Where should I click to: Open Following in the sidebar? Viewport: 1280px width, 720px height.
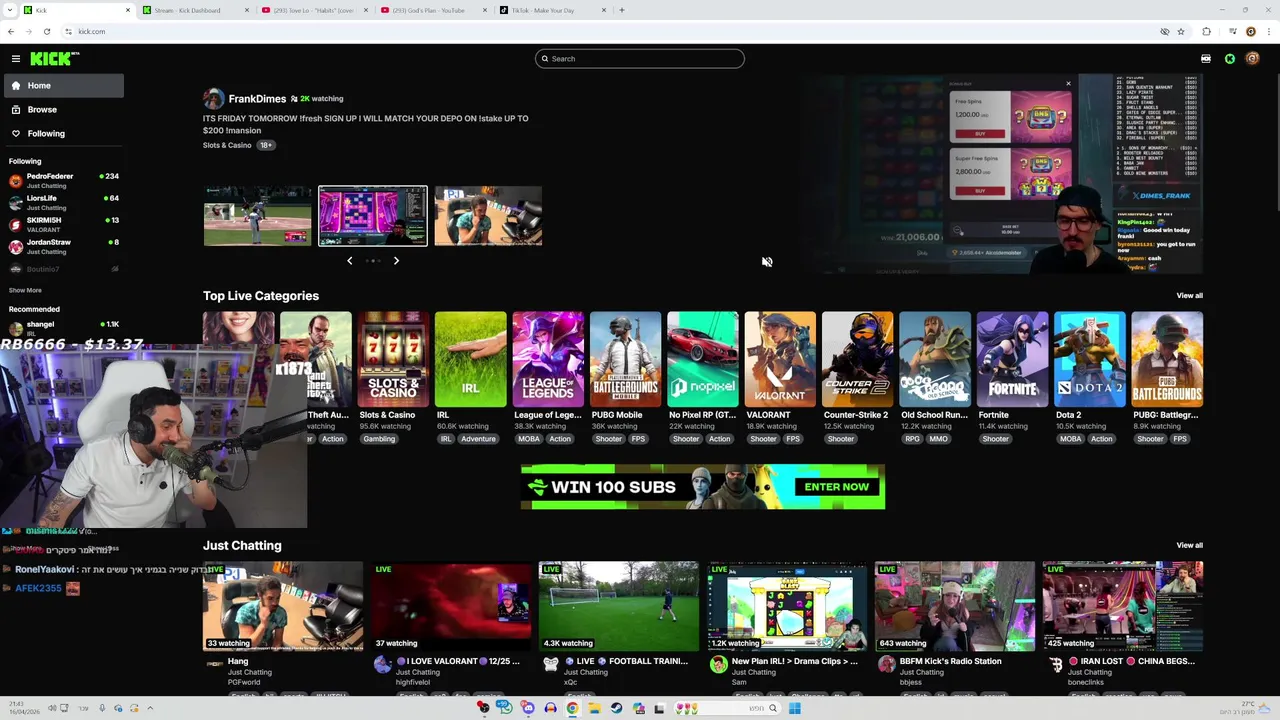click(64, 134)
